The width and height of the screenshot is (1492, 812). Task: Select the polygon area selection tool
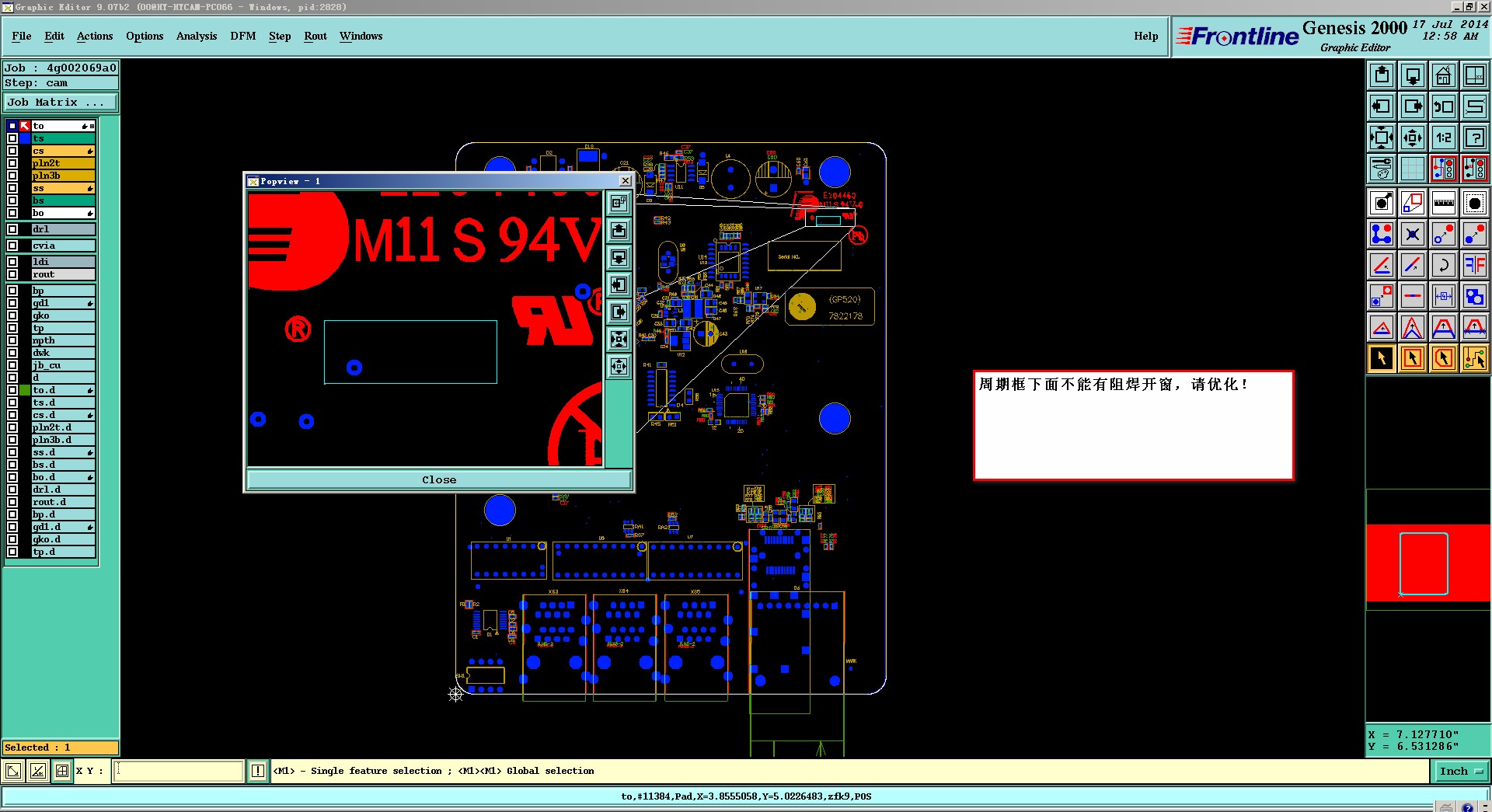coord(1444,358)
